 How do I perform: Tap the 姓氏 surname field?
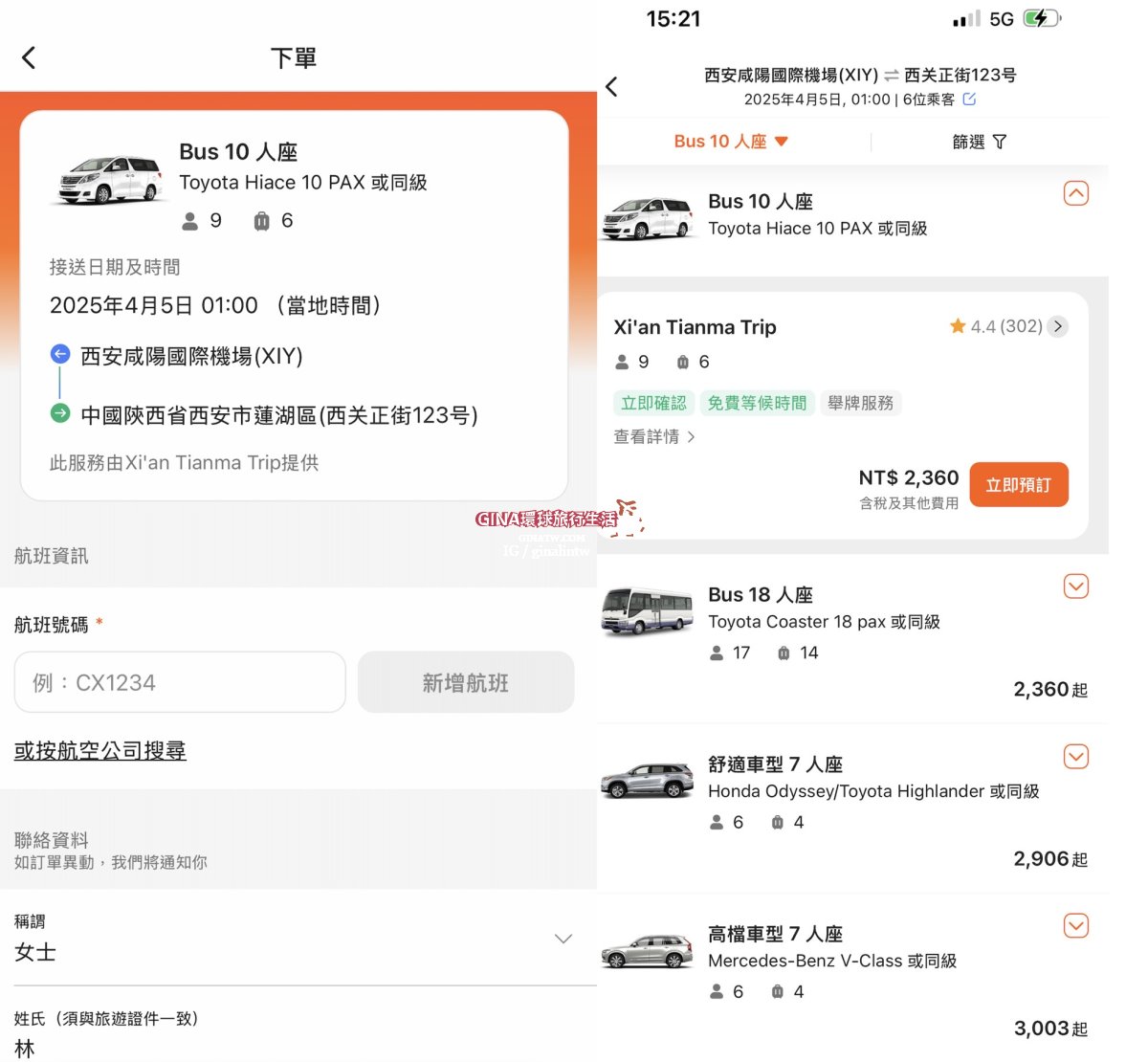[287, 1049]
